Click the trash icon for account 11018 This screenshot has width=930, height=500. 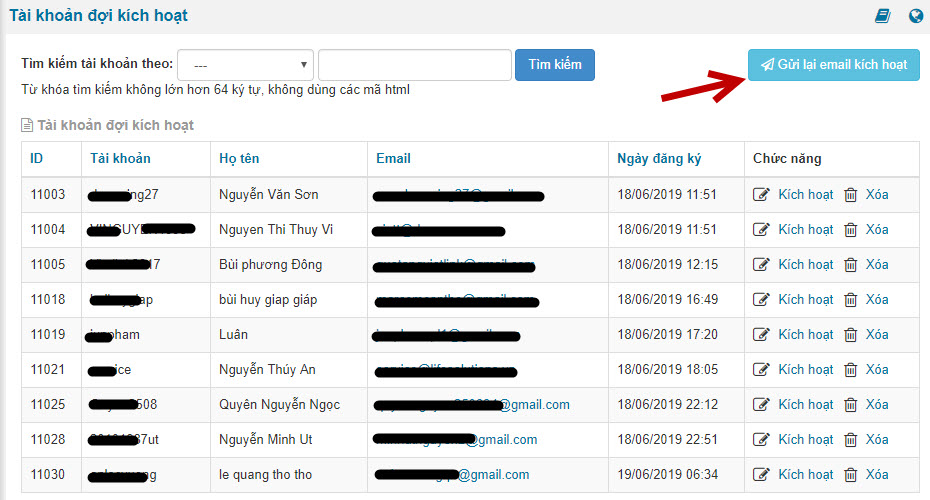click(851, 300)
